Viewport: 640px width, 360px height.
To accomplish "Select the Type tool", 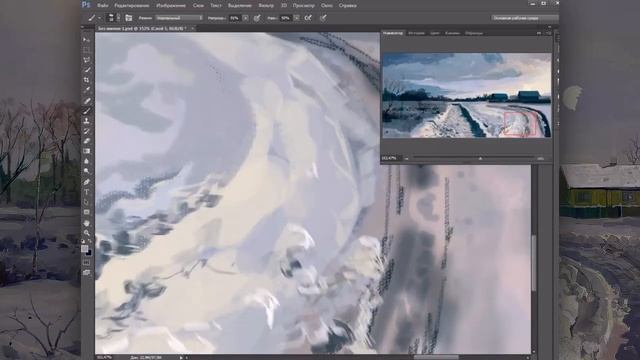I will (87, 192).
